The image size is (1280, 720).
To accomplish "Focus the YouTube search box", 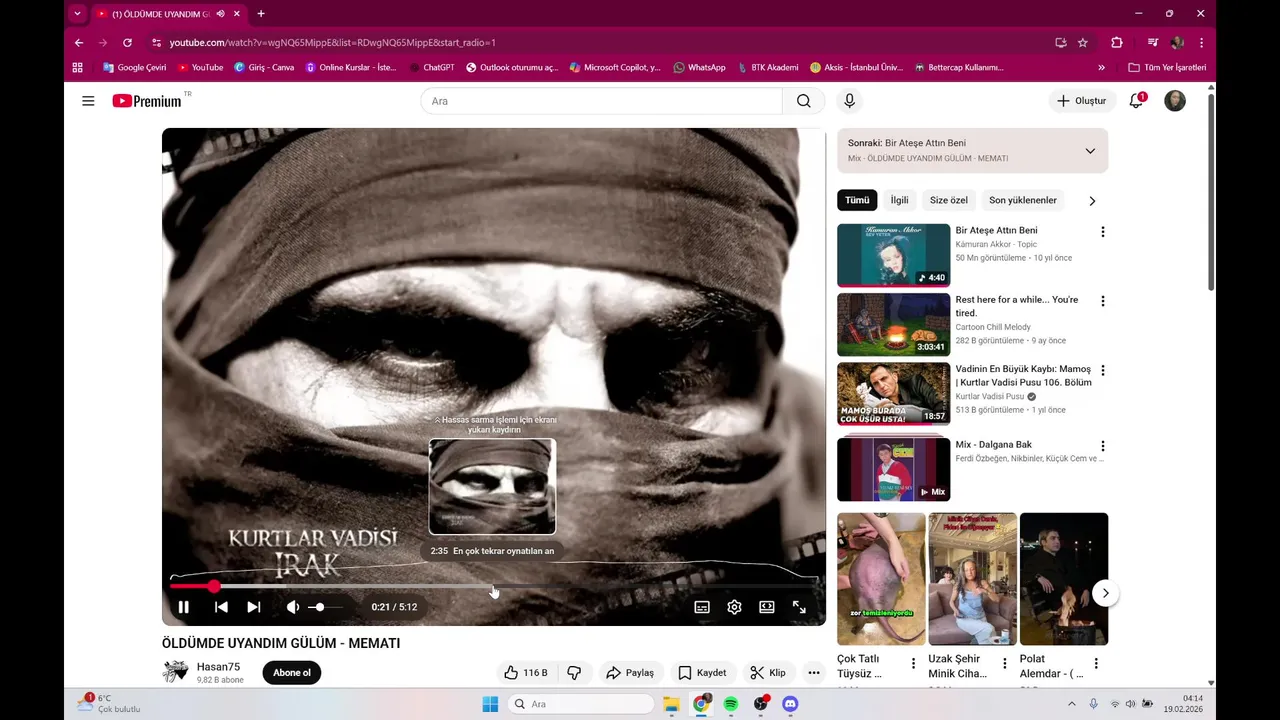I will [x=601, y=101].
